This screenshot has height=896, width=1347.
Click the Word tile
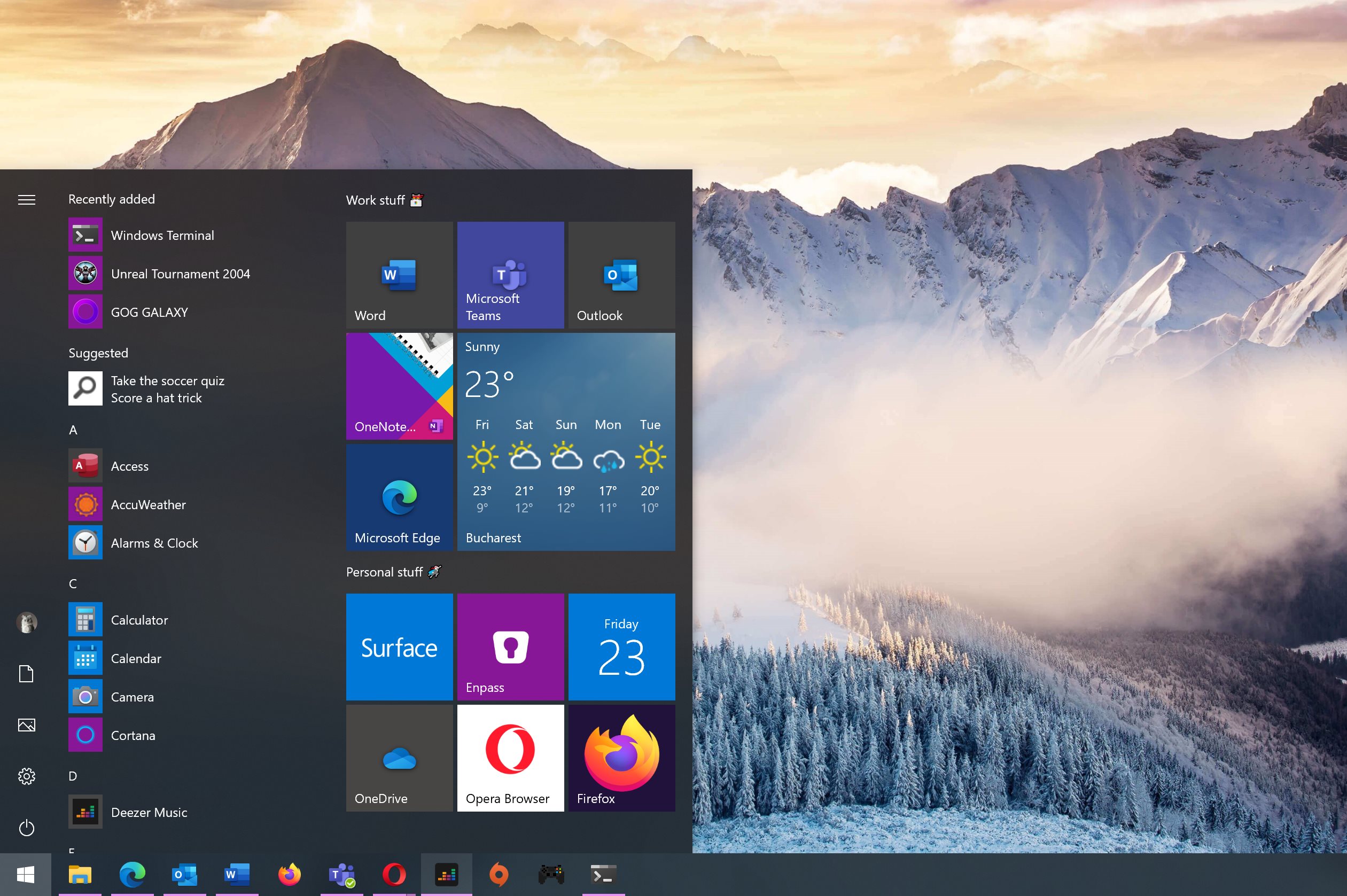400,275
